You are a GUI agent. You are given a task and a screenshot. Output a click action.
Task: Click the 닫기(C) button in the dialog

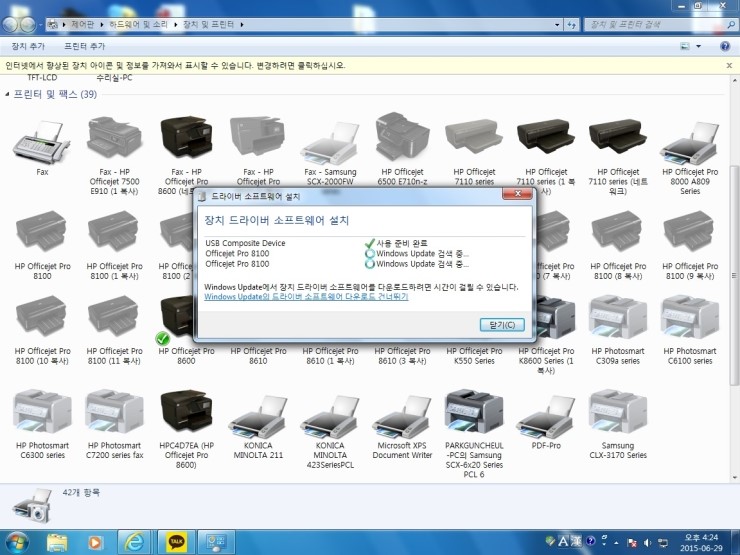coord(502,325)
